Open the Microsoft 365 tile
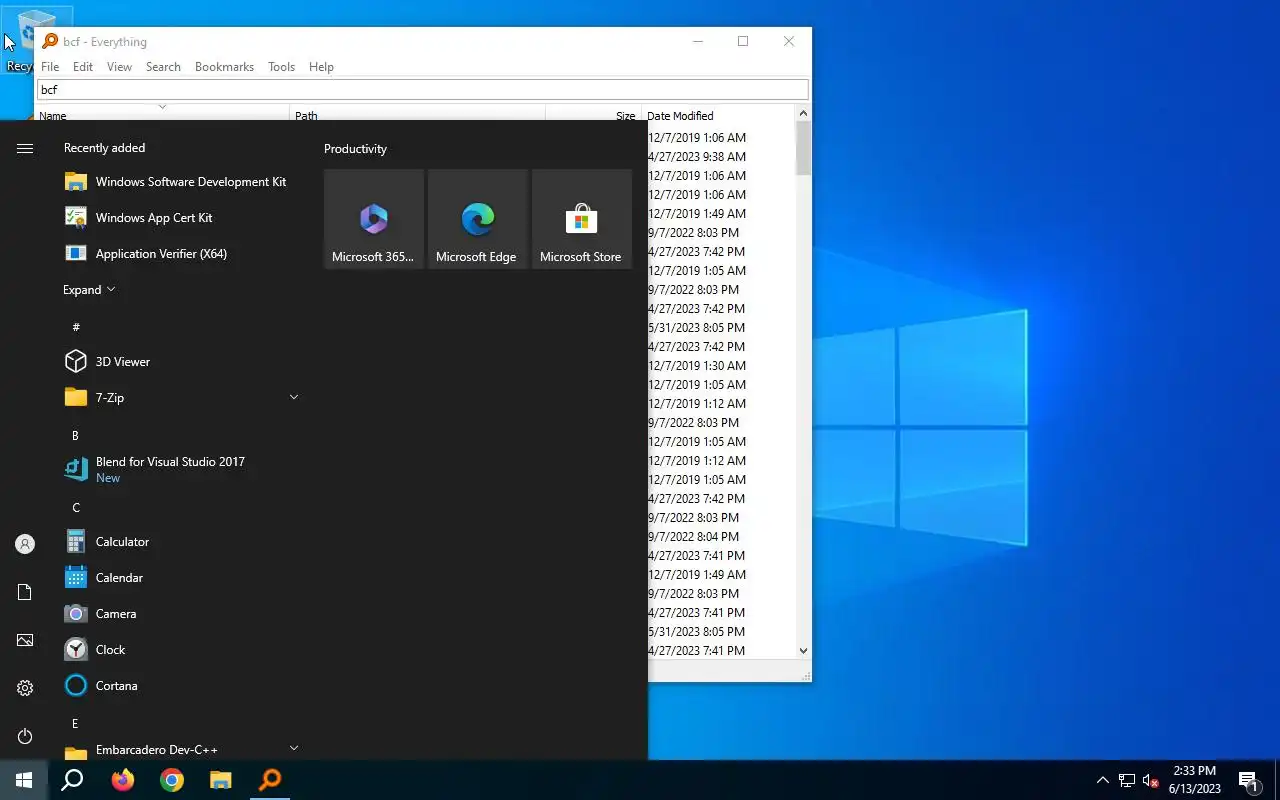The width and height of the screenshot is (1280, 800). (x=374, y=219)
